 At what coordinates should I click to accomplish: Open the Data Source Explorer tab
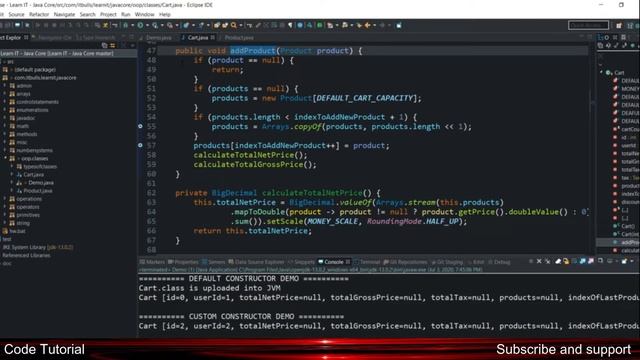[256, 262]
